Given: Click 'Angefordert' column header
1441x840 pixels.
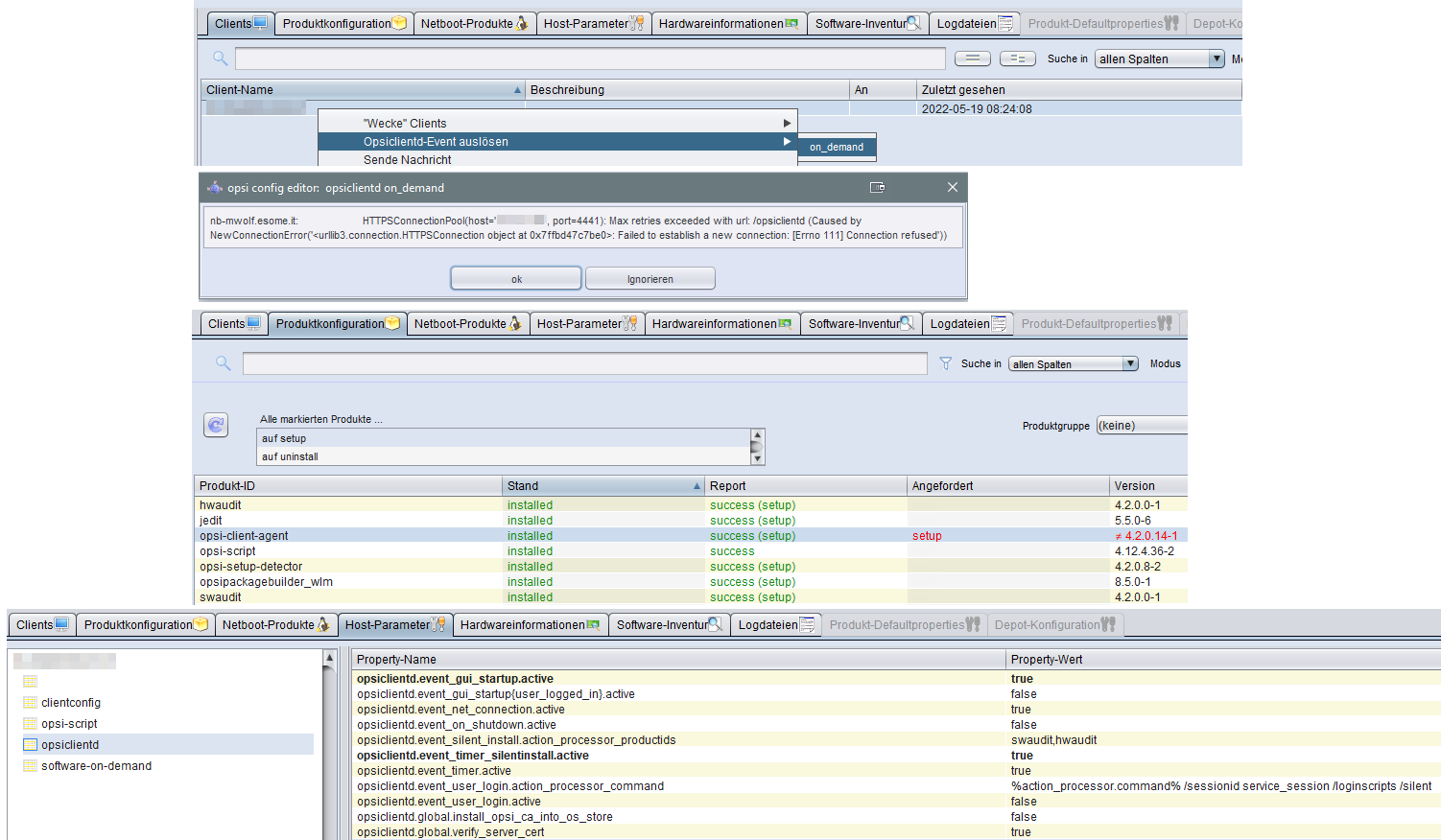Looking at the screenshot, I should point(1007,486).
